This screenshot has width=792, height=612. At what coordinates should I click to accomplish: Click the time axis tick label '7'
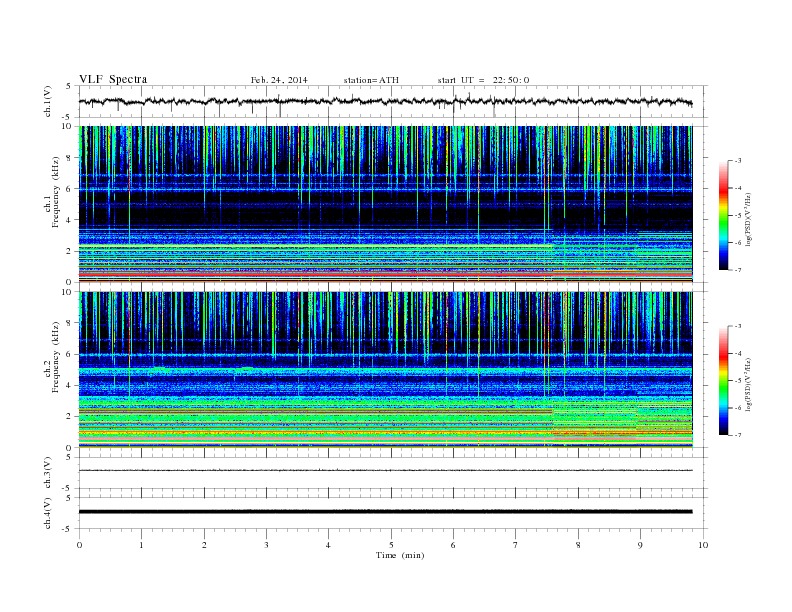pyautogui.click(x=515, y=545)
